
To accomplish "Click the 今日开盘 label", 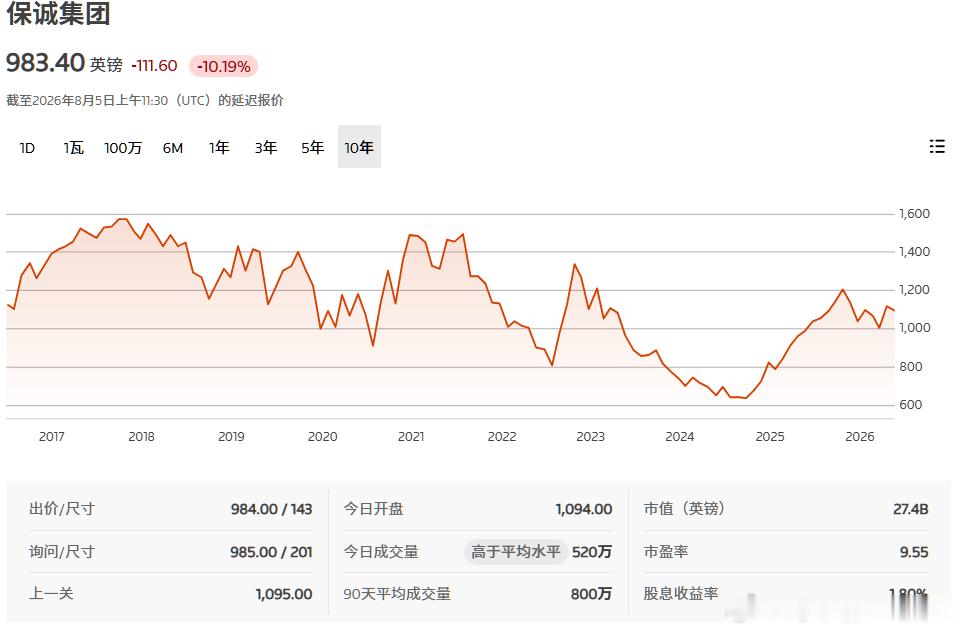I will (373, 509).
